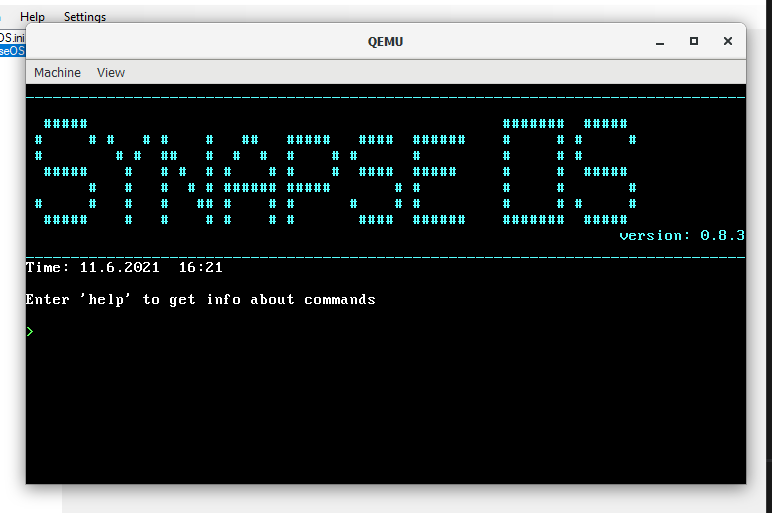Viewport: 772px width, 513px height.
Task: Open the Settings menu behind QEMU
Action: click(x=85, y=17)
